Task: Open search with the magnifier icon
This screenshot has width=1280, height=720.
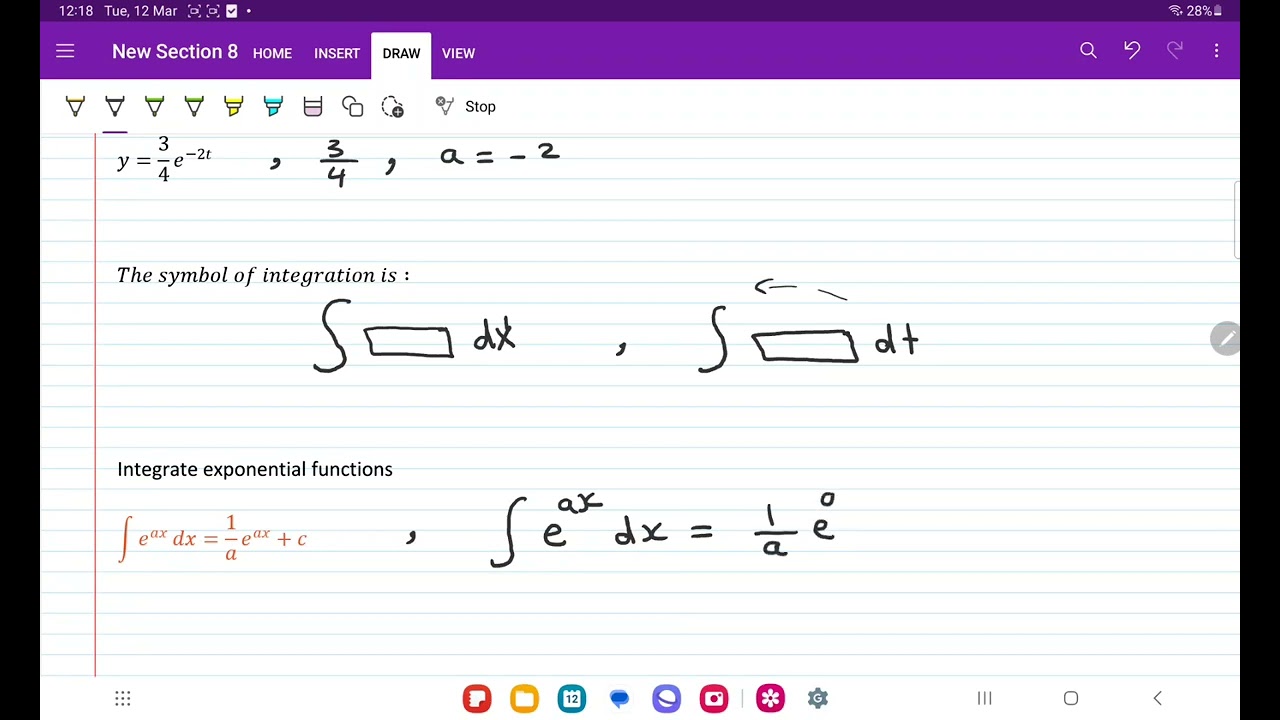Action: 1088,50
